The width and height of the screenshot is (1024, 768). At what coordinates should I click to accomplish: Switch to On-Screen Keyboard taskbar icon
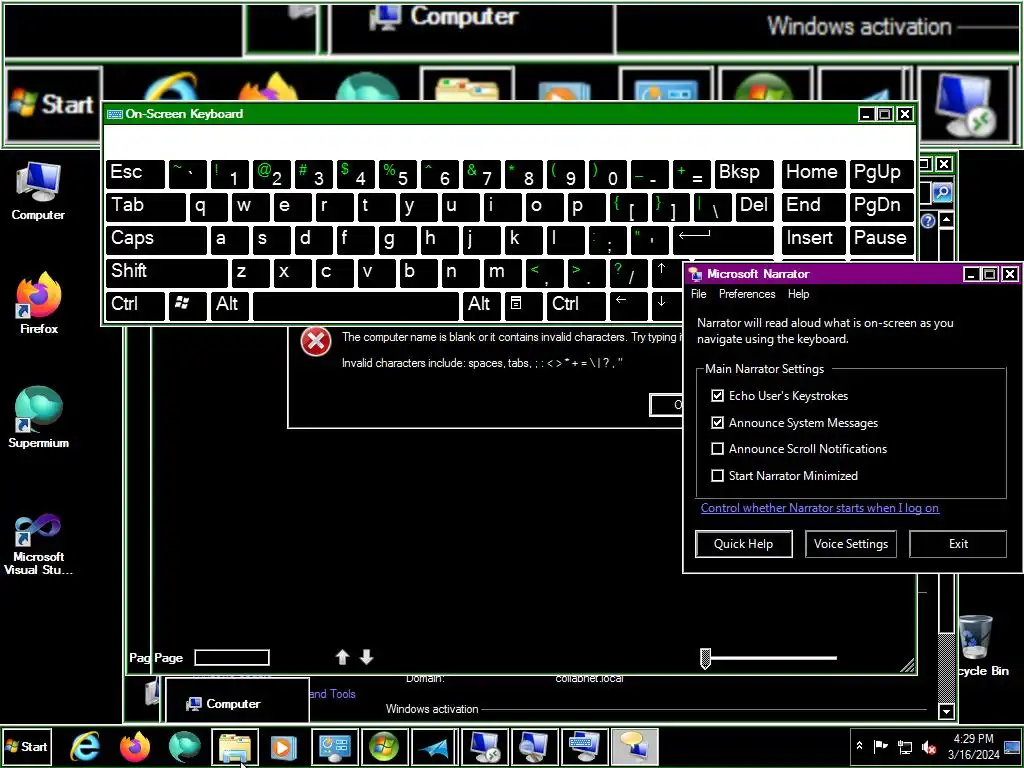(x=584, y=746)
